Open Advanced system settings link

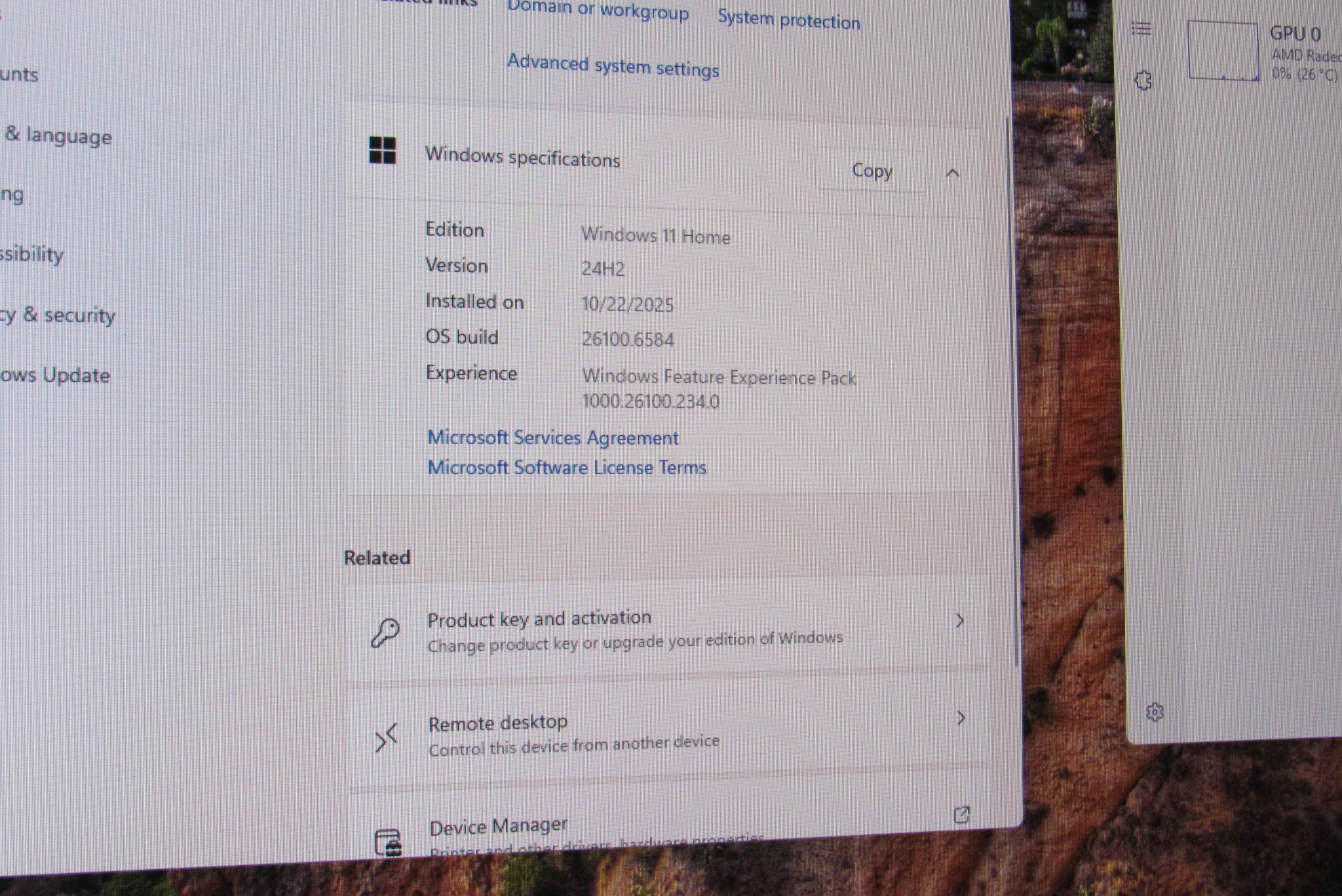(613, 65)
